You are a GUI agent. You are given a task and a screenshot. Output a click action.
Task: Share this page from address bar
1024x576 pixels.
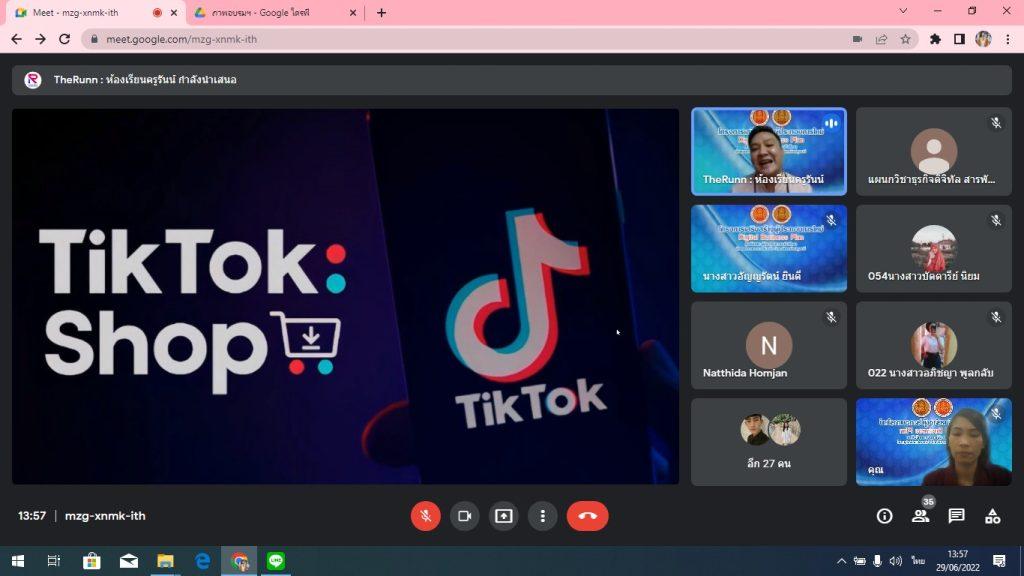pyautogui.click(x=881, y=39)
